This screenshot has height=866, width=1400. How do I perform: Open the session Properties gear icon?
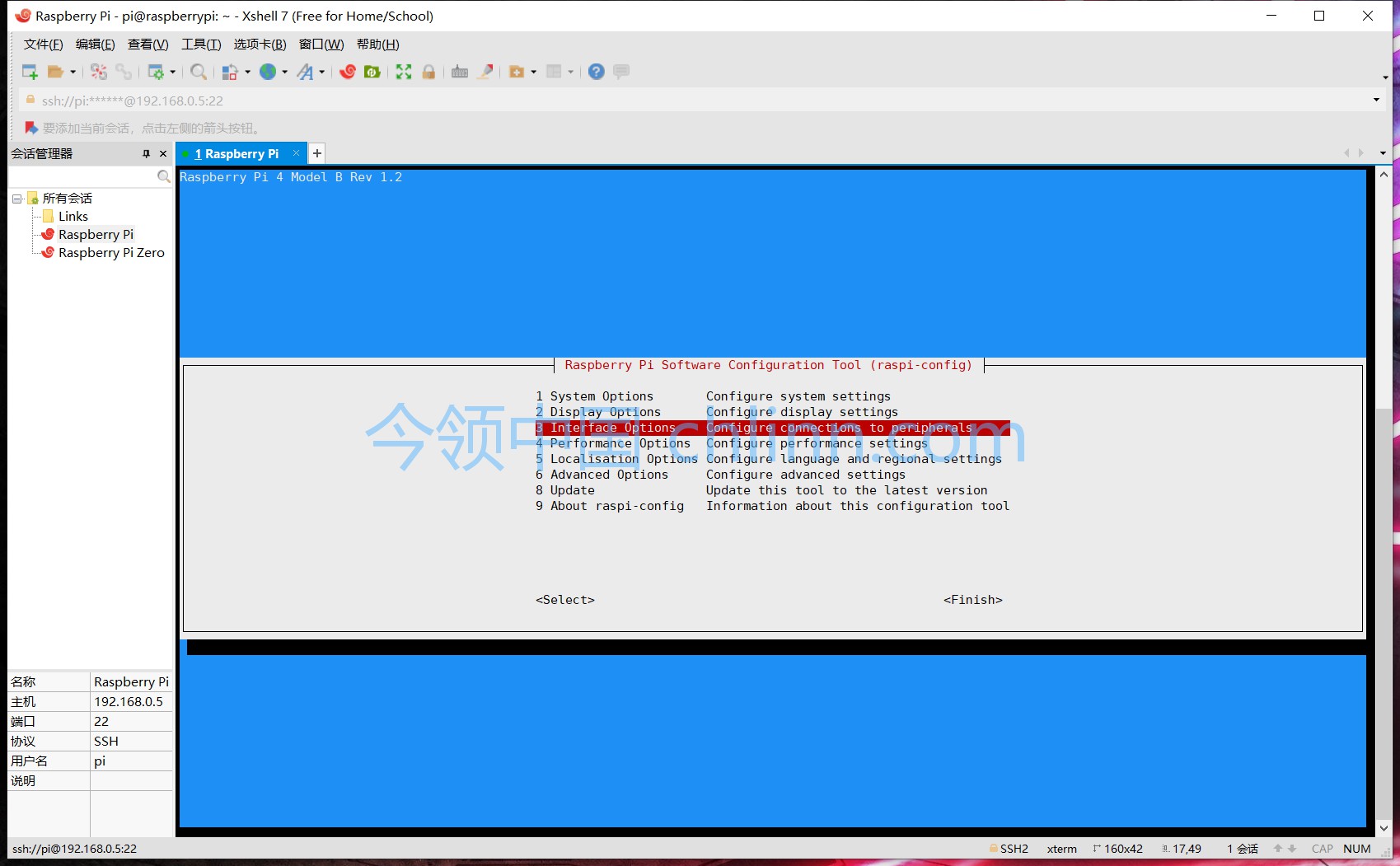pos(155,72)
